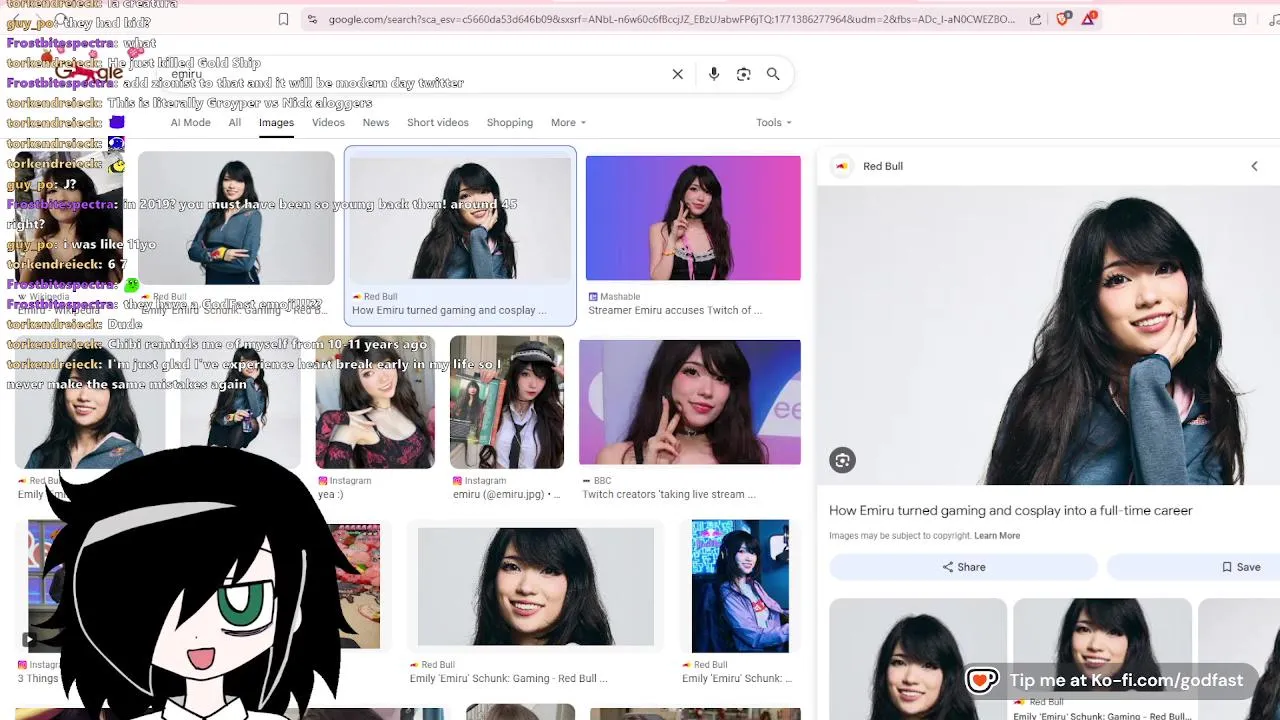Open the blue-lit Red Bull Emily 'Emiru' Schunk thumbnail
This screenshot has height=720, width=1280.
pos(740,586)
